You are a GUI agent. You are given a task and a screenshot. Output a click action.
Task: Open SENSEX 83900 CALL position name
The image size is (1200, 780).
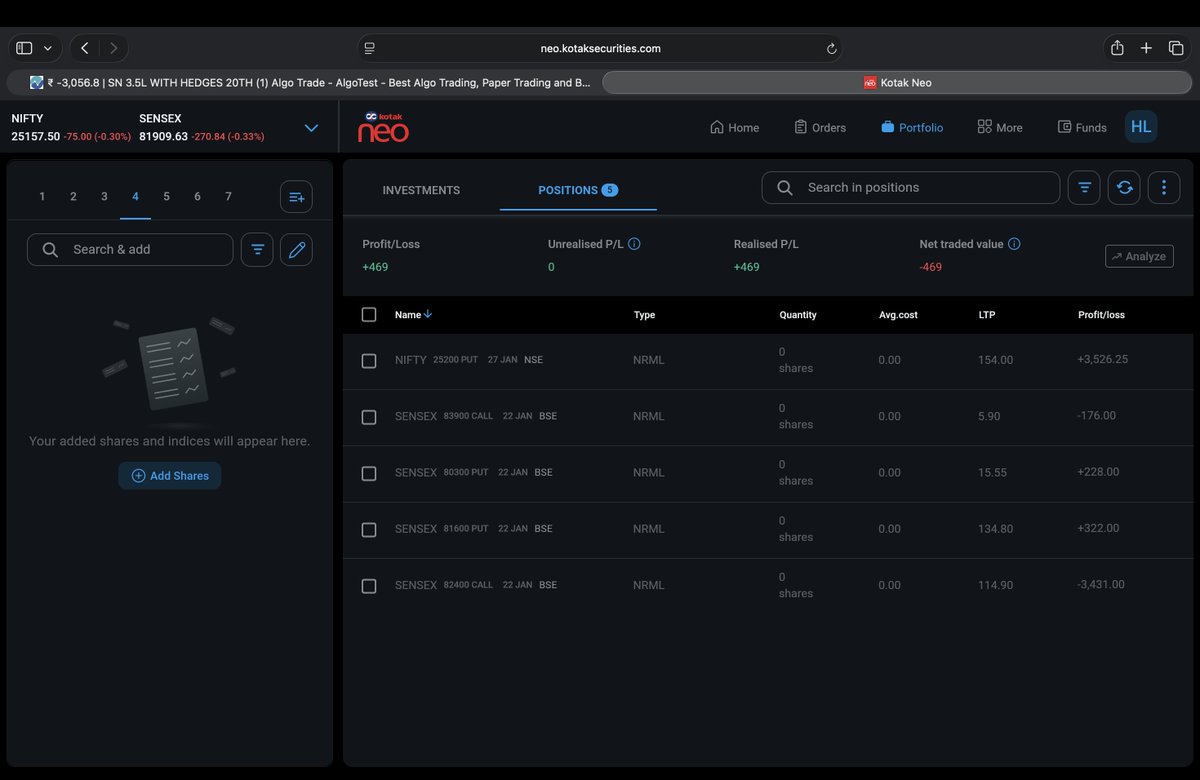click(476, 416)
